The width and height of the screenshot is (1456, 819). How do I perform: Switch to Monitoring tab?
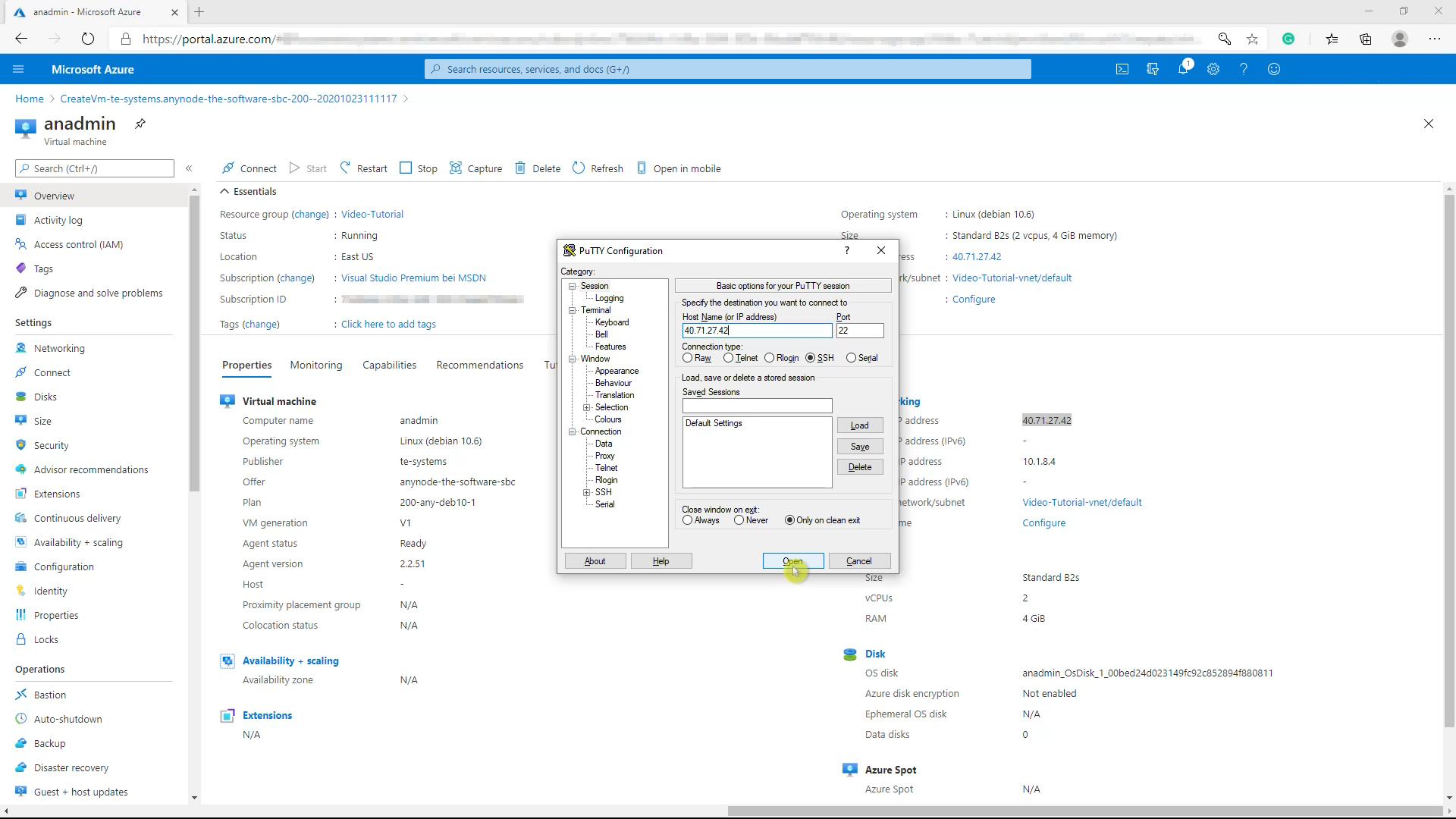tap(316, 365)
